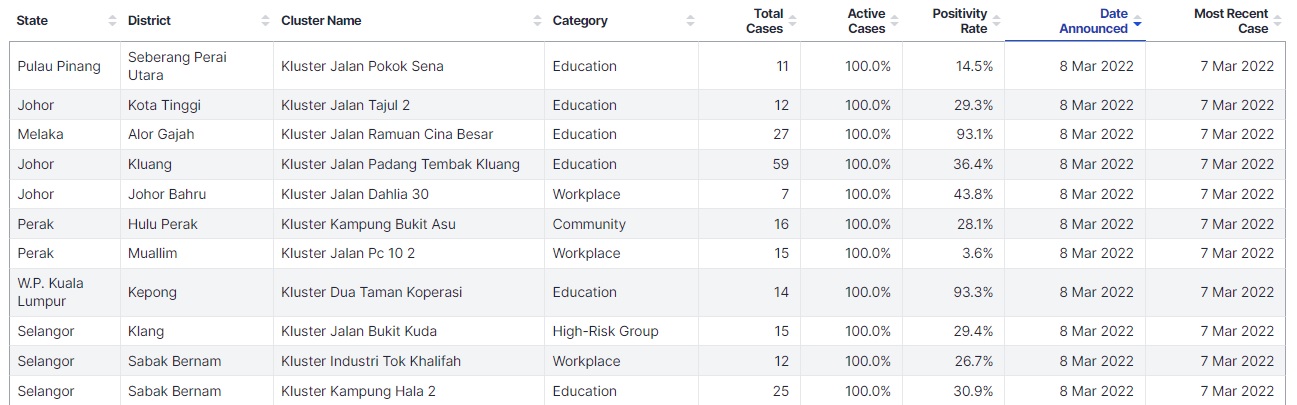Viewport: 1297px width, 405px height.
Task: Sort by Cluster Name header text
Action: click(321, 21)
